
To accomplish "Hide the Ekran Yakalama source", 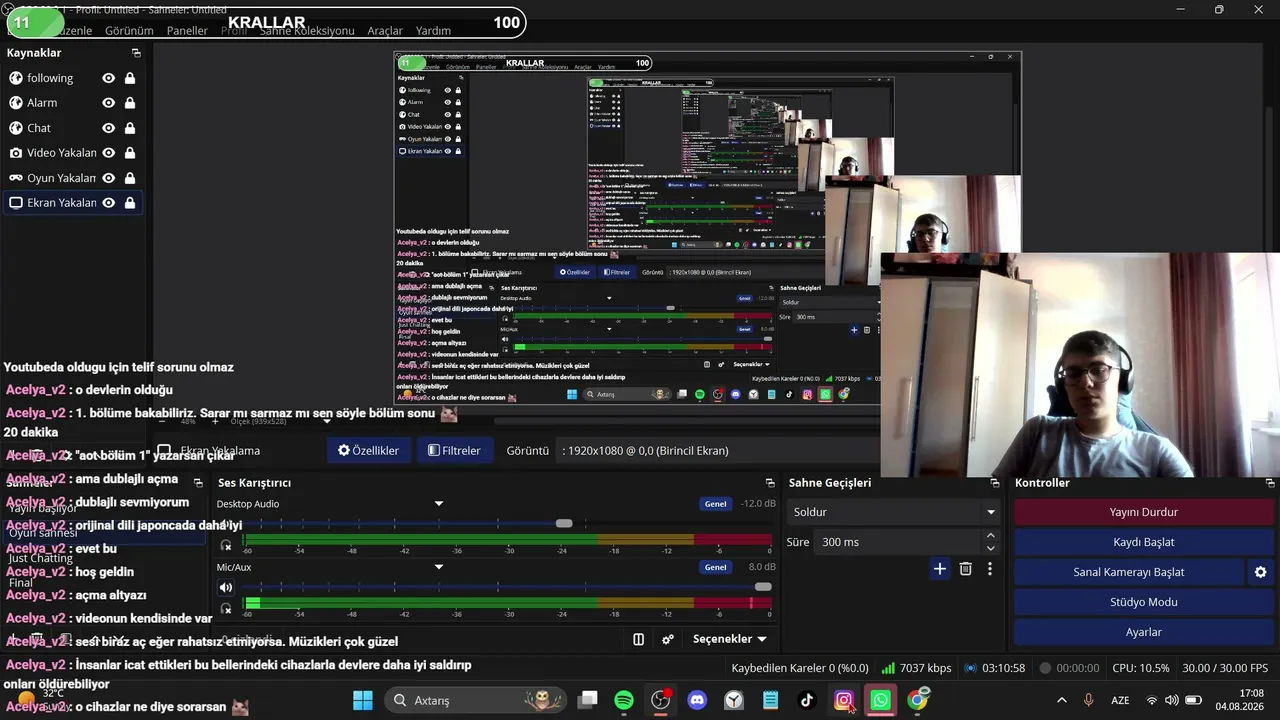I will coord(108,203).
